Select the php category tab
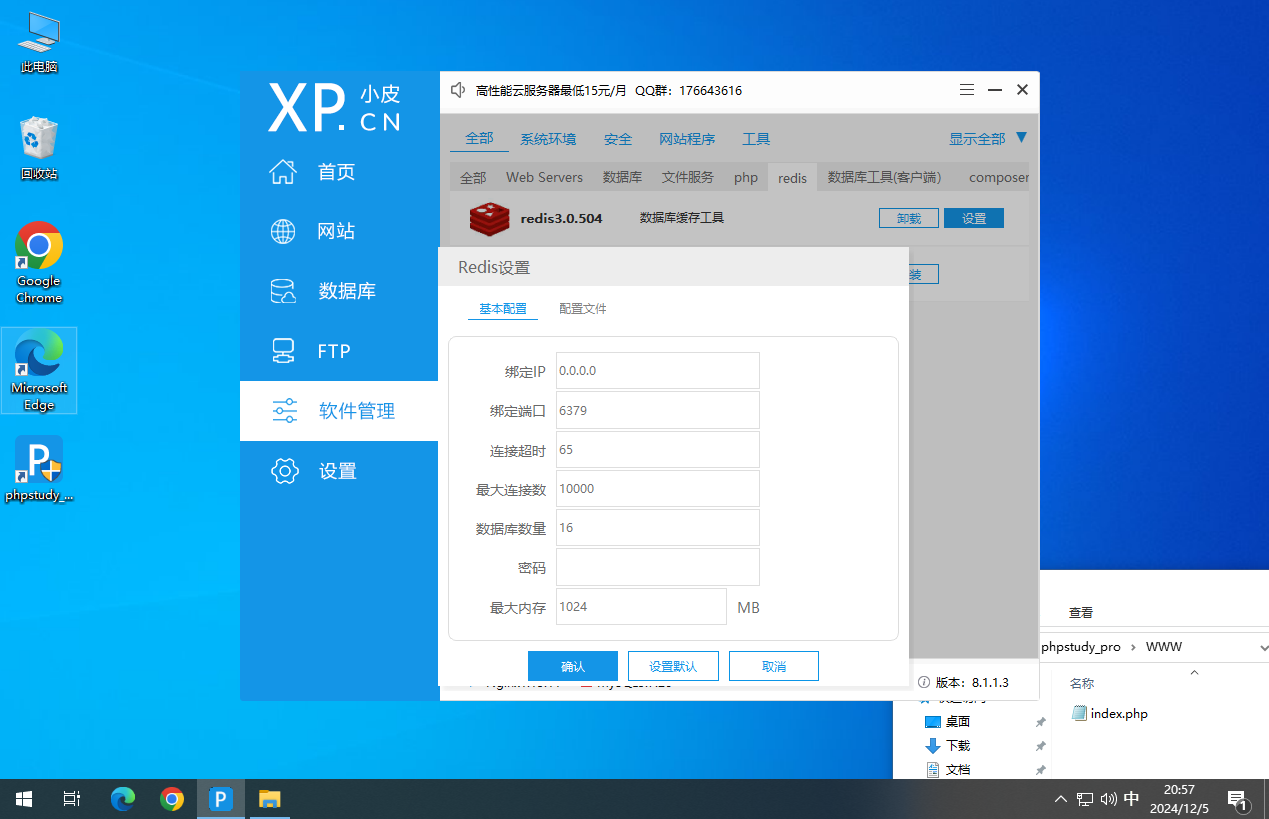Screen dimensions: 1269x819 (746, 177)
